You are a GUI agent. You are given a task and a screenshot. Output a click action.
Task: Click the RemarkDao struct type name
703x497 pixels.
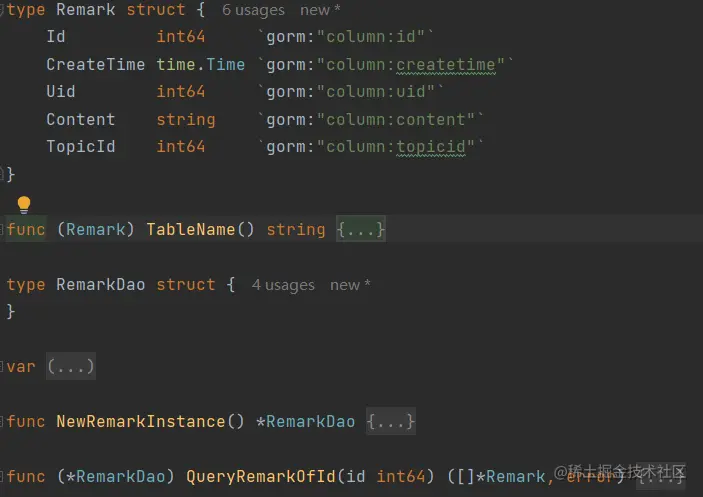click(100, 285)
